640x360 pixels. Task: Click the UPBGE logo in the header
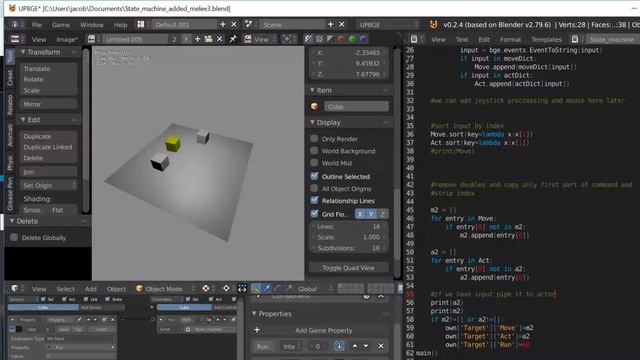[x=433, y=24]
